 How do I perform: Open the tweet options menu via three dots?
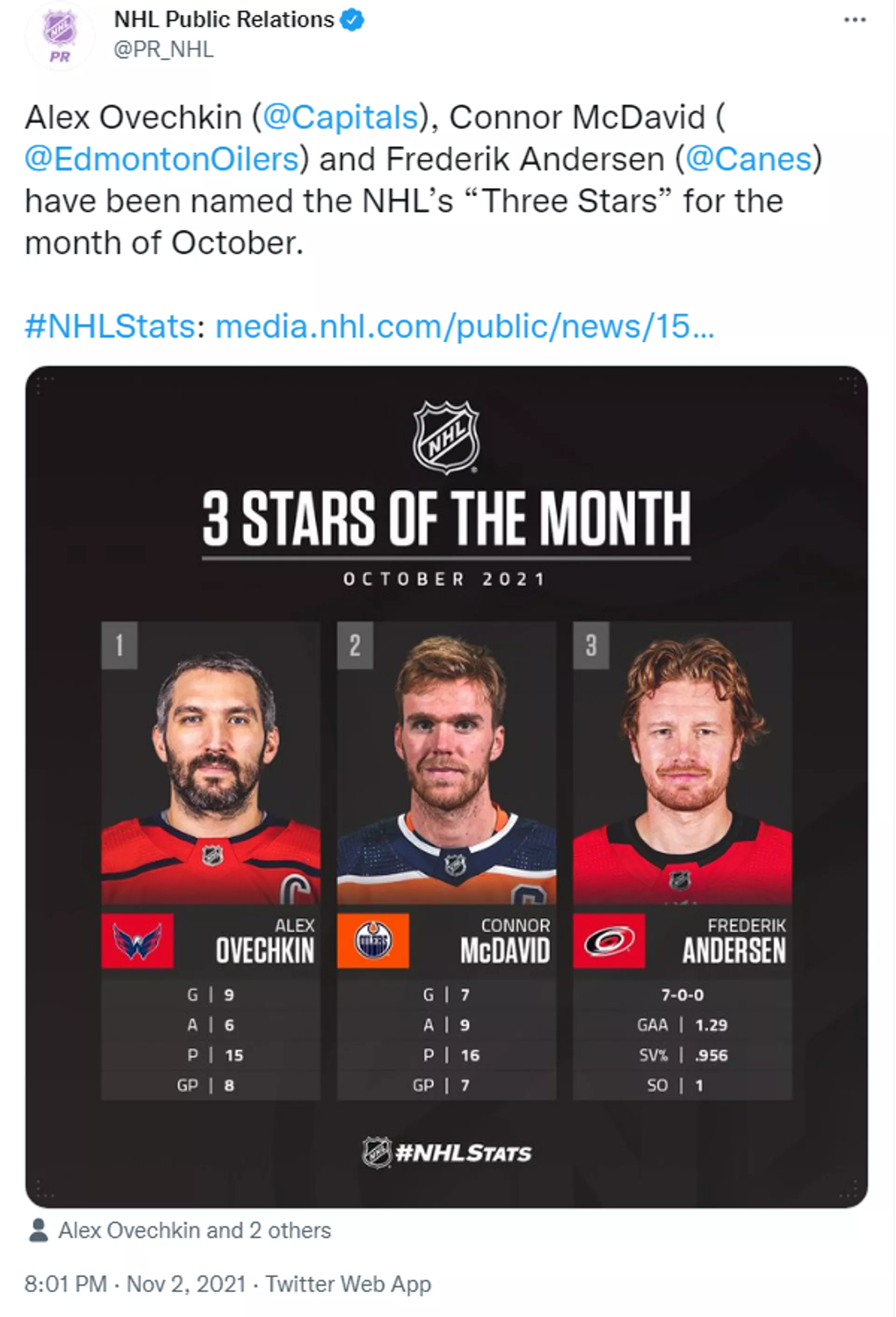(x=854, y=20)
